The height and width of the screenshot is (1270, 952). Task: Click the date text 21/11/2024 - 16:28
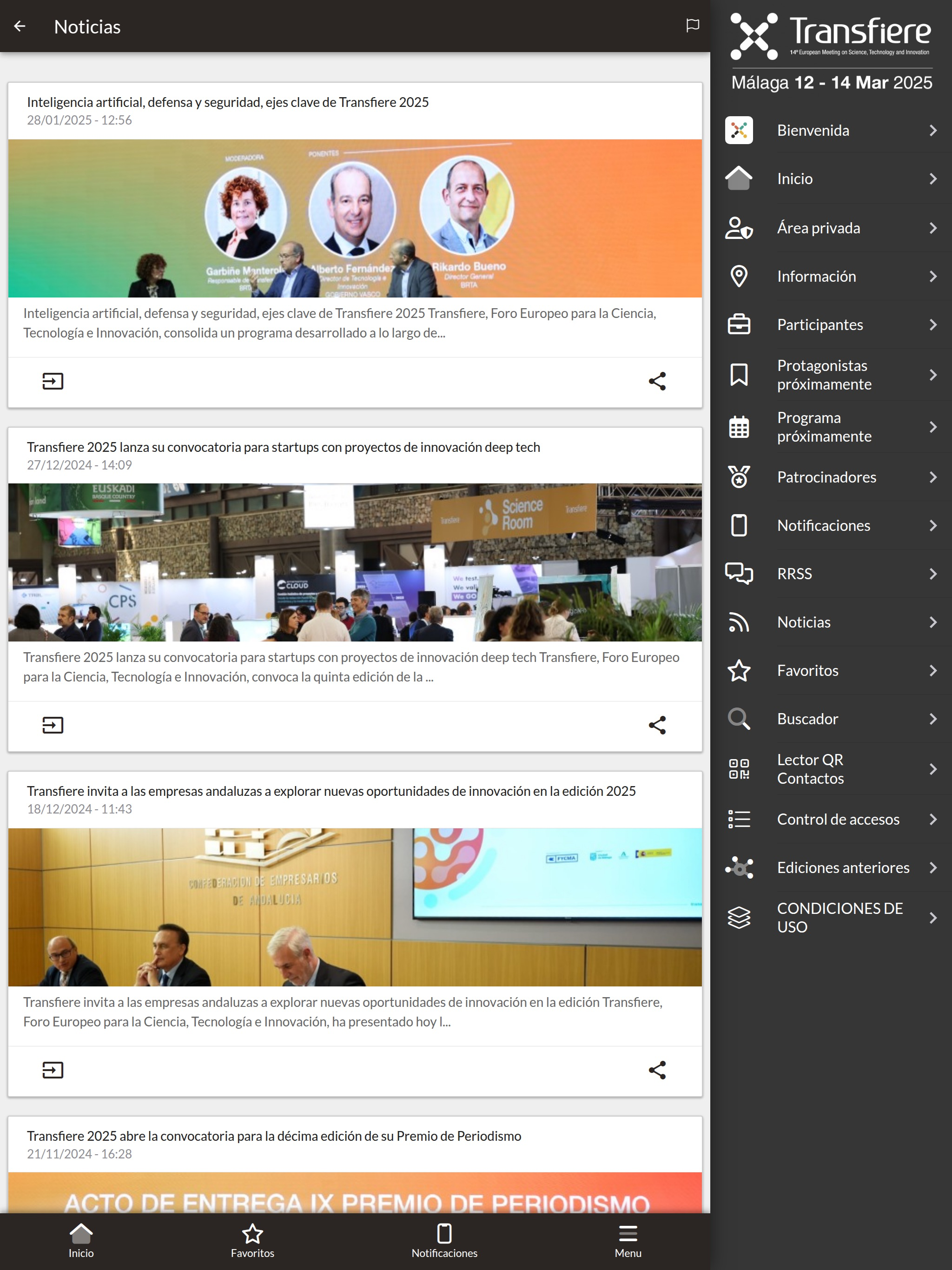tap(79, 1154)
